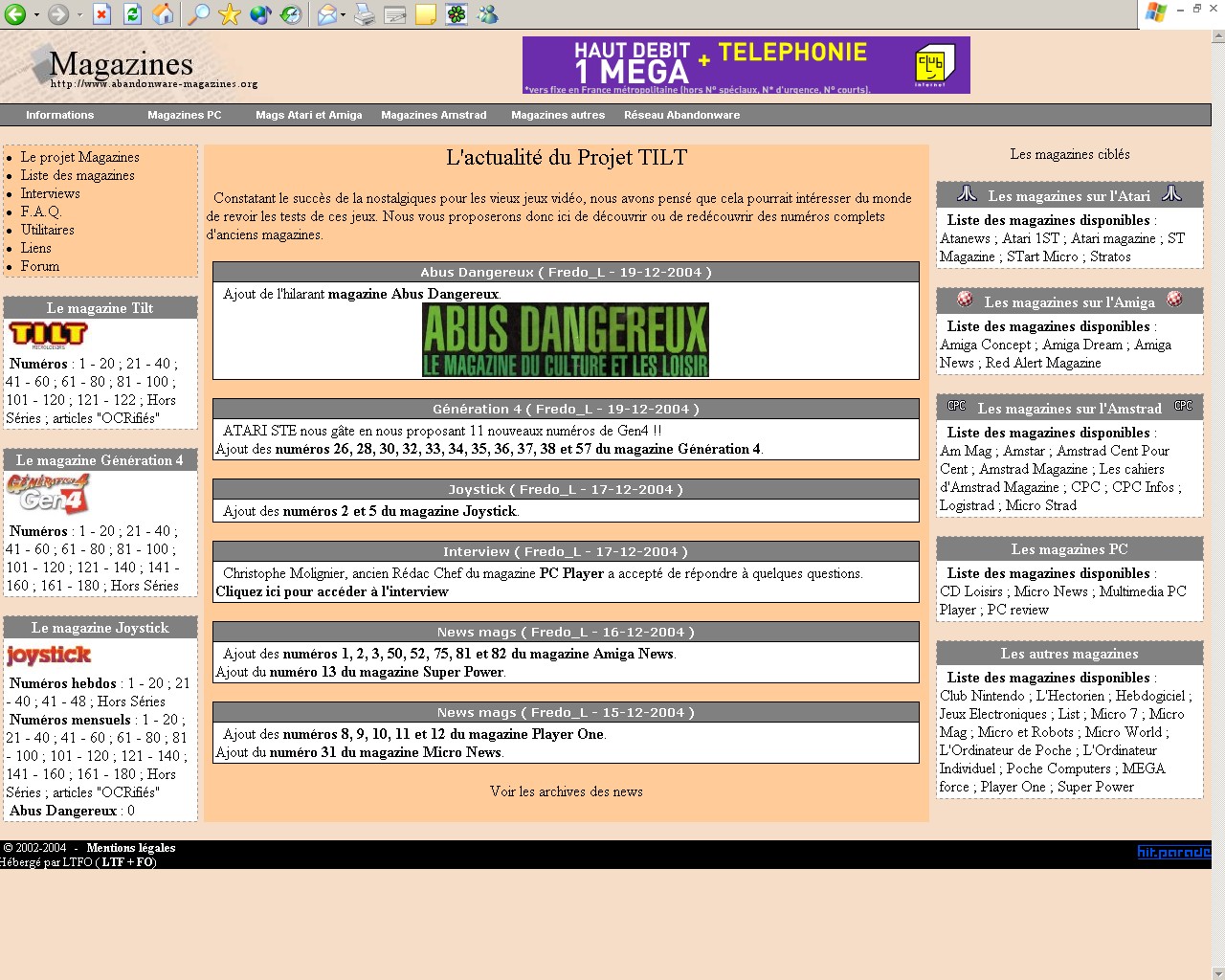Click the right CPC icon in Amstrad header
This screenshot has width=1225, height=980.
click(1184, 406)
